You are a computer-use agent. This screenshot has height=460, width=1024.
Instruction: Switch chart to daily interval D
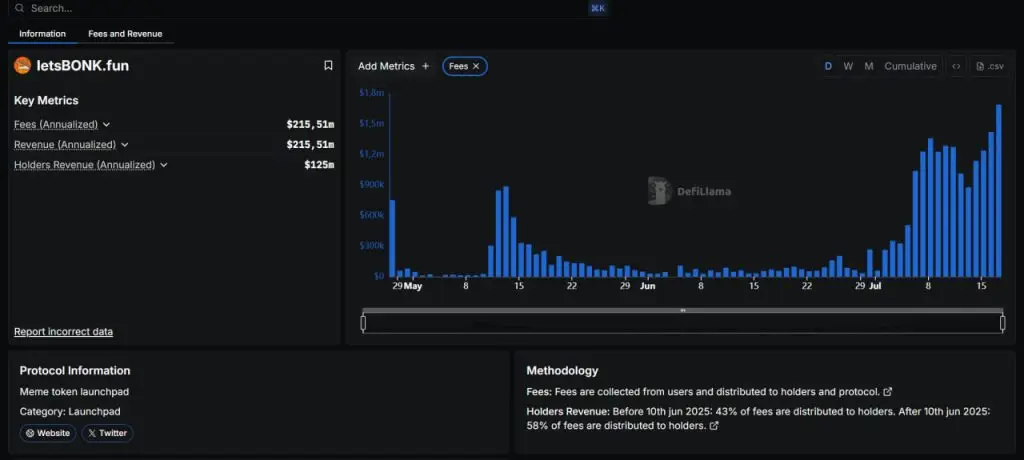click(828, 66)
